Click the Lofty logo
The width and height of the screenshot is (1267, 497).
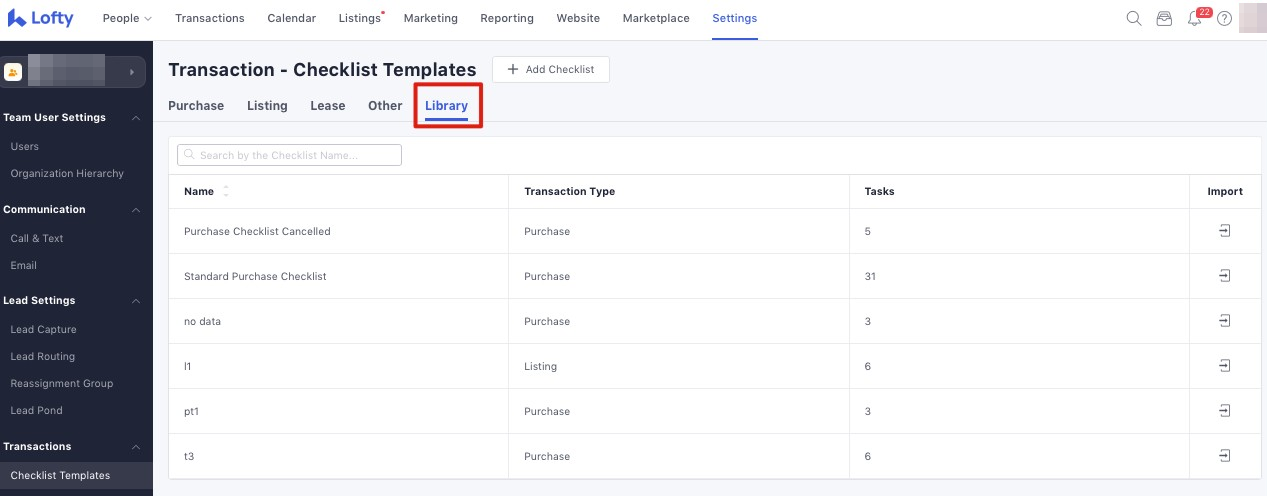pyautogui.click(x=41, y=18)
